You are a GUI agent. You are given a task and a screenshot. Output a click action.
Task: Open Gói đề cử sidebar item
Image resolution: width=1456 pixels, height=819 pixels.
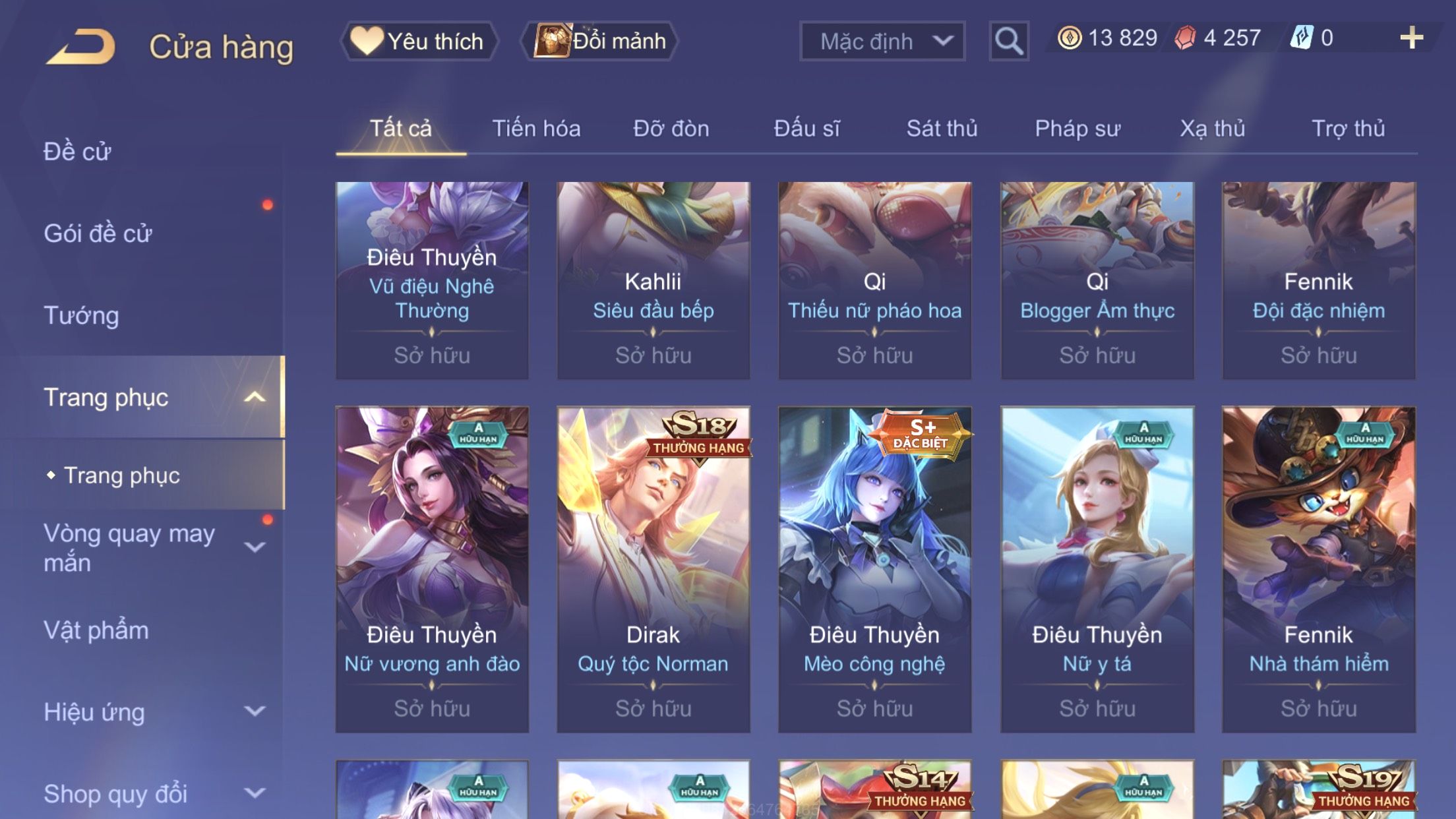point(98,233)
